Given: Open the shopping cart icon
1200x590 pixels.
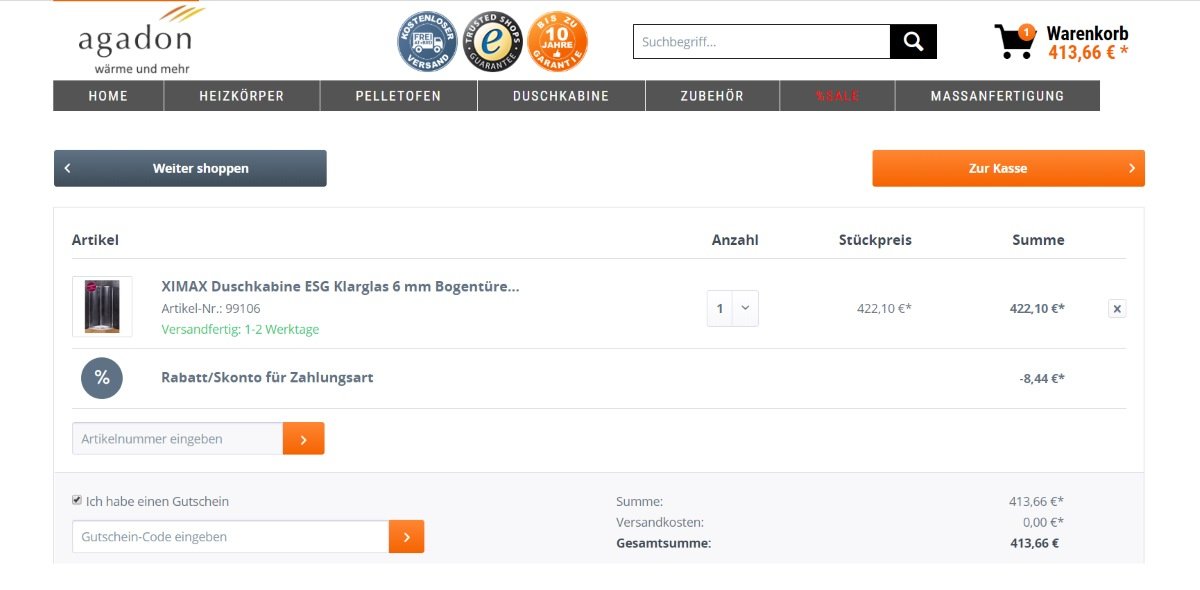Looking at the screenshot, I should (x=1014, y=42).
